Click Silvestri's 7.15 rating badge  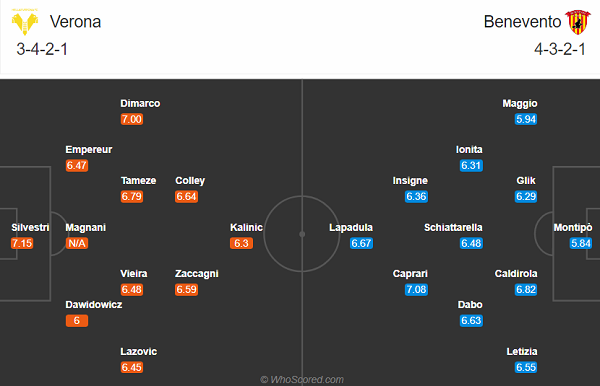pos(22,243)
